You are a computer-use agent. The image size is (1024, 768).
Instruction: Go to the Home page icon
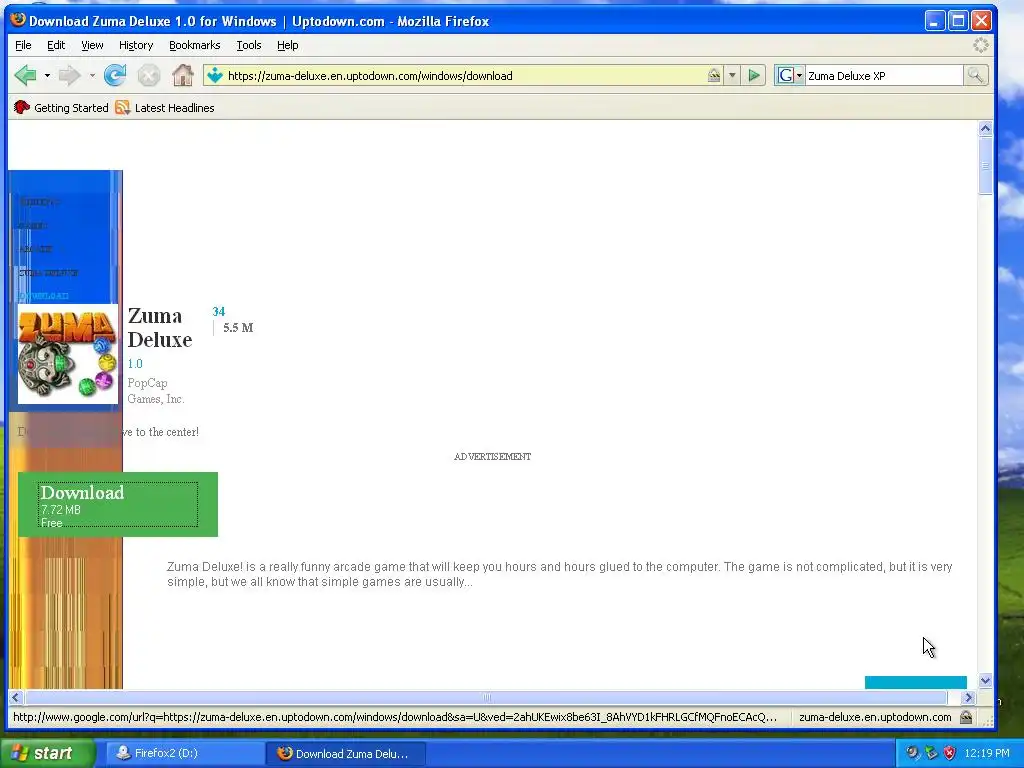183,76
